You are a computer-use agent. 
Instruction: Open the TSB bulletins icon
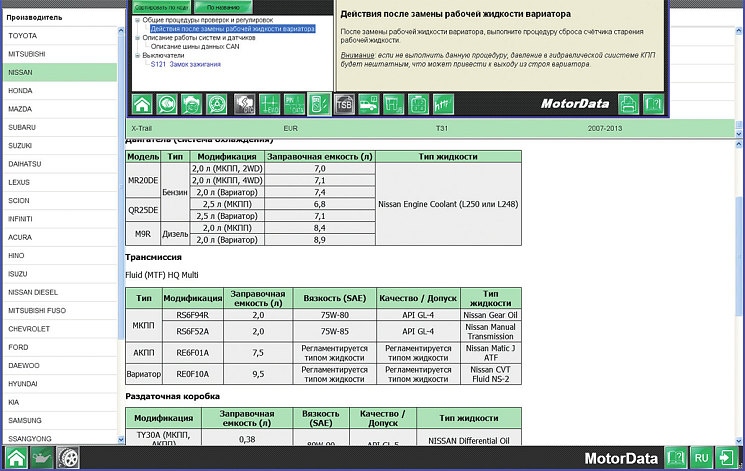pos(344,104)
